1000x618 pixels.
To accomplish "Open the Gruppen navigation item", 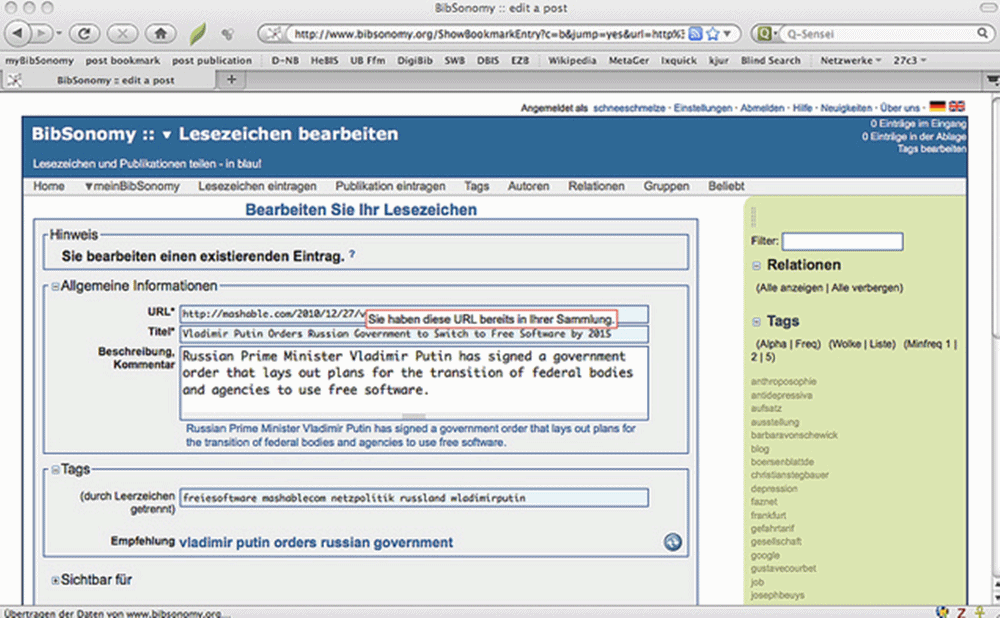I will pyautogui.click(x=666, y=186).
